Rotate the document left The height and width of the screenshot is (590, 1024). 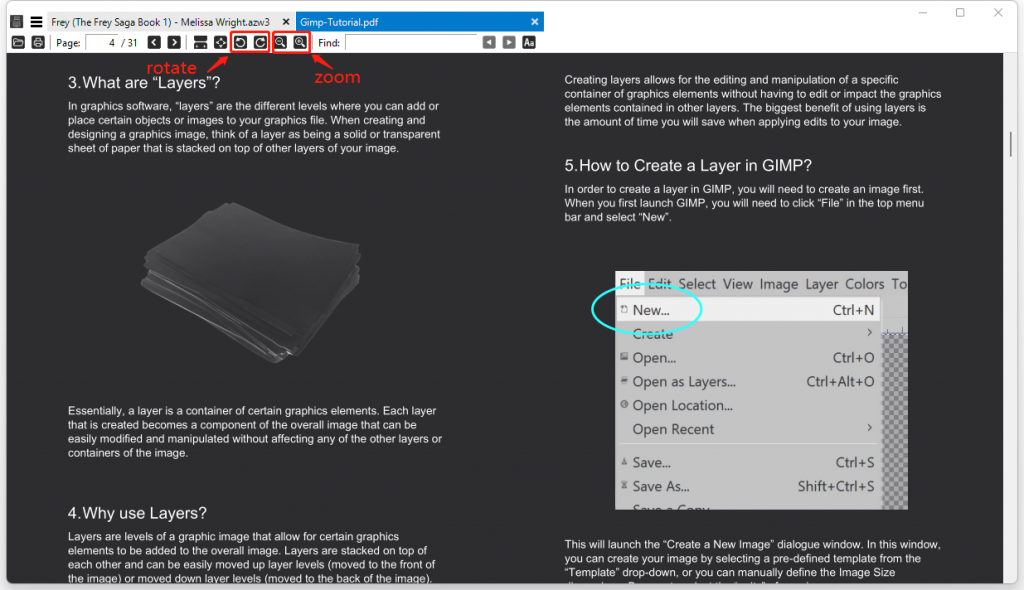coord(240,43)
